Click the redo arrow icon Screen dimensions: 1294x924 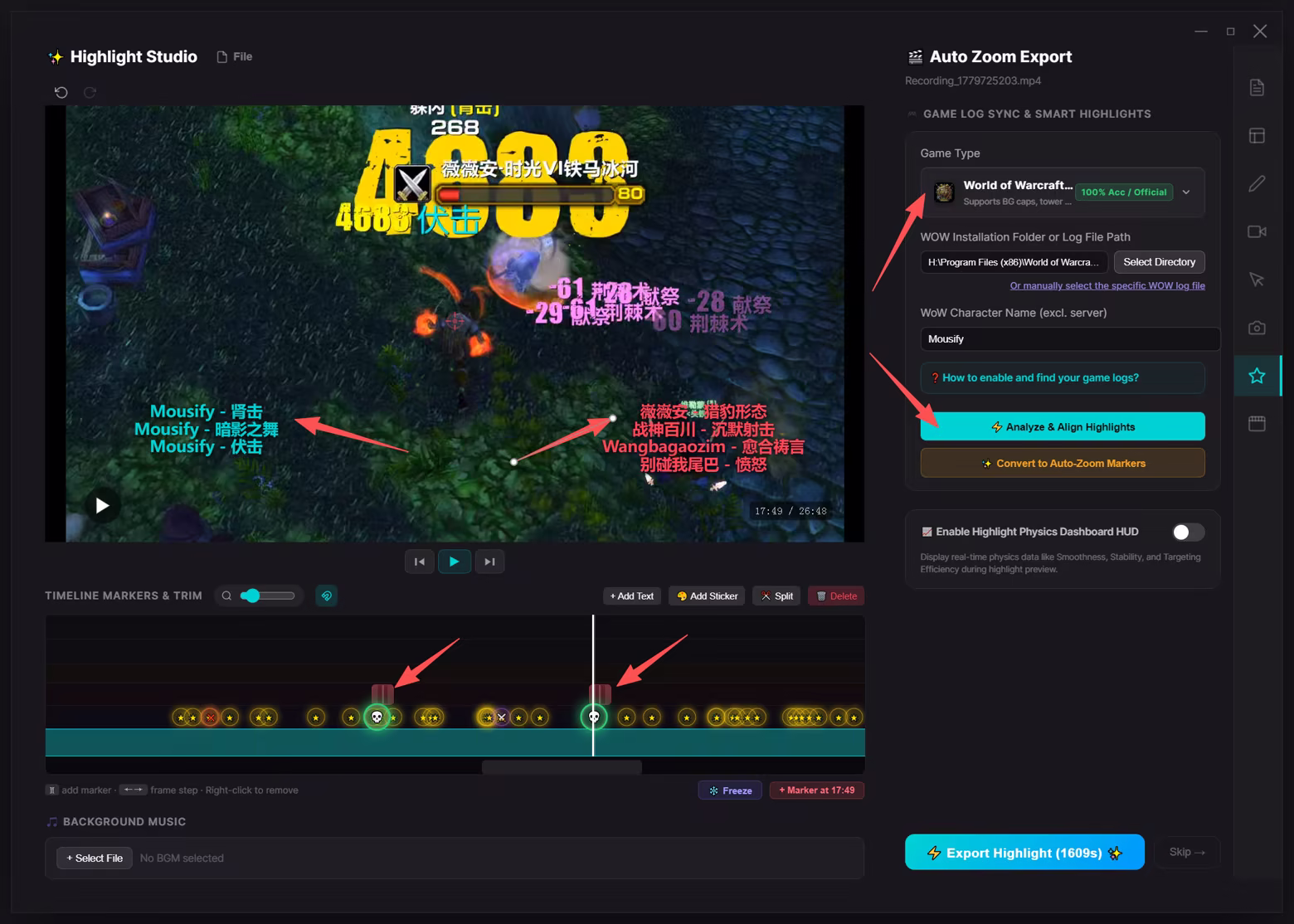click(x=90, y=92)
